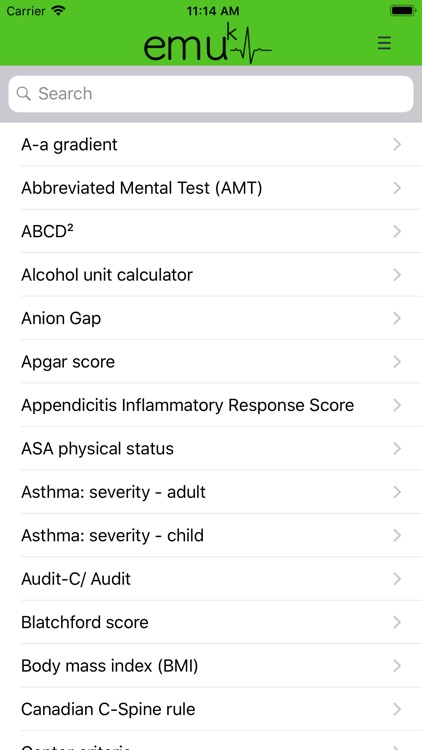Select the ABCD² calculator
The image size is (422, 750).
point(211,232)
